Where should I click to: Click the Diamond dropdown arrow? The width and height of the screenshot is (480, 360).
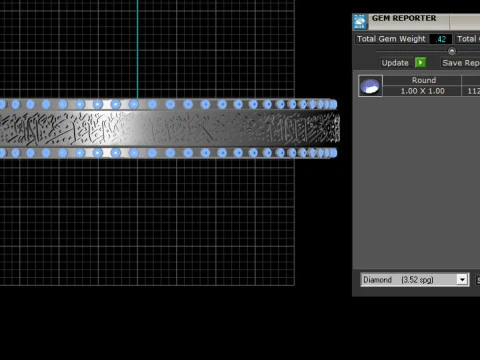point(462,280)
